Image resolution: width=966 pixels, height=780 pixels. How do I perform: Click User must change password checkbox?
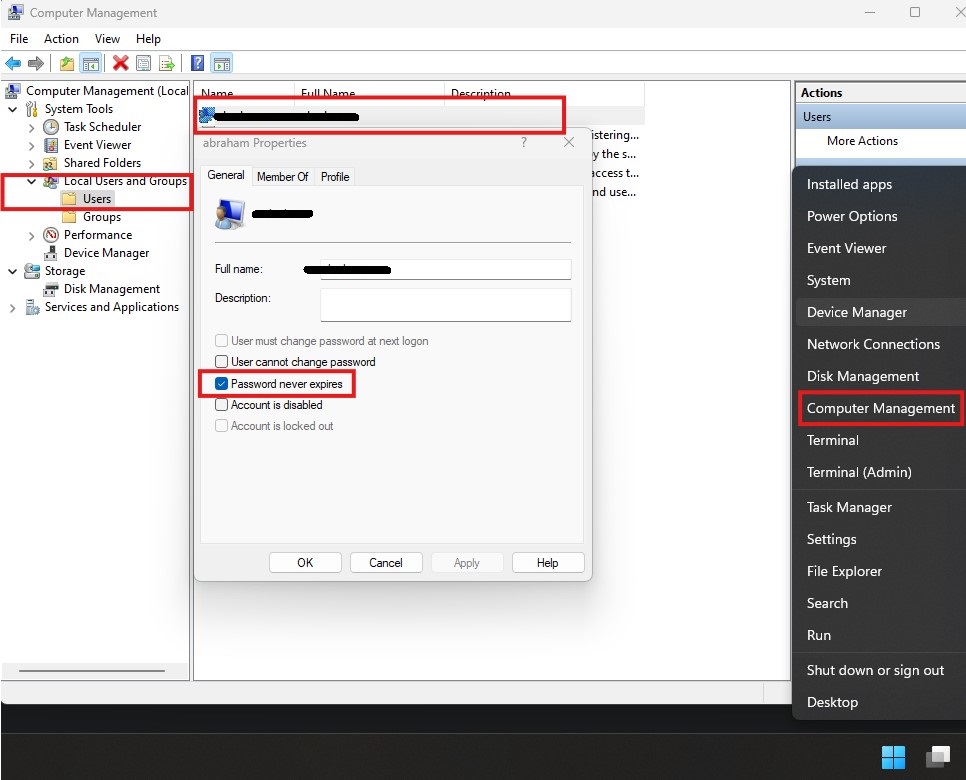click(x=221, y=341)
